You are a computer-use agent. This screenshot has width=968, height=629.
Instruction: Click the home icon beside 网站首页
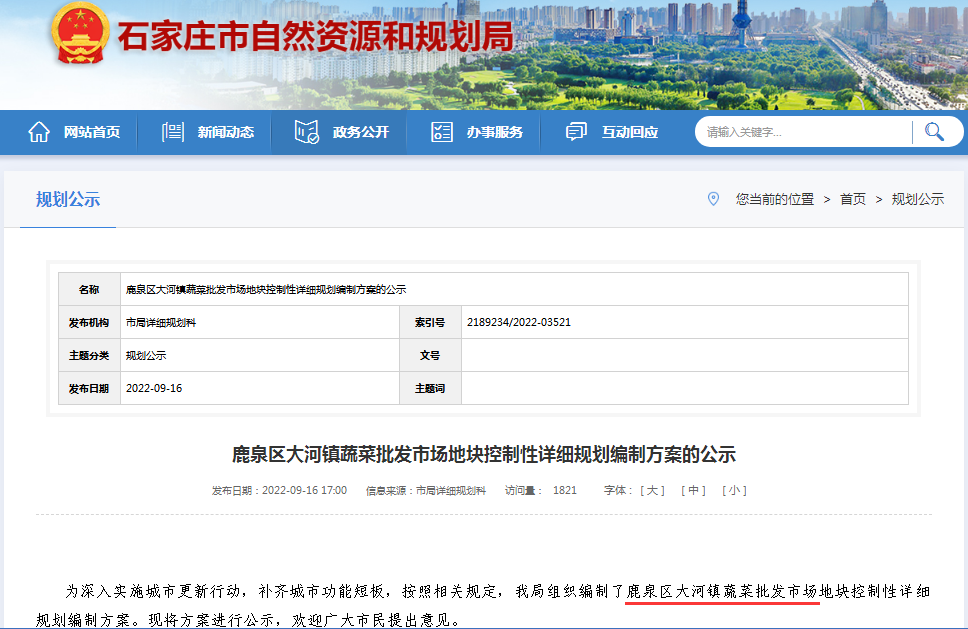pos(39,132)
